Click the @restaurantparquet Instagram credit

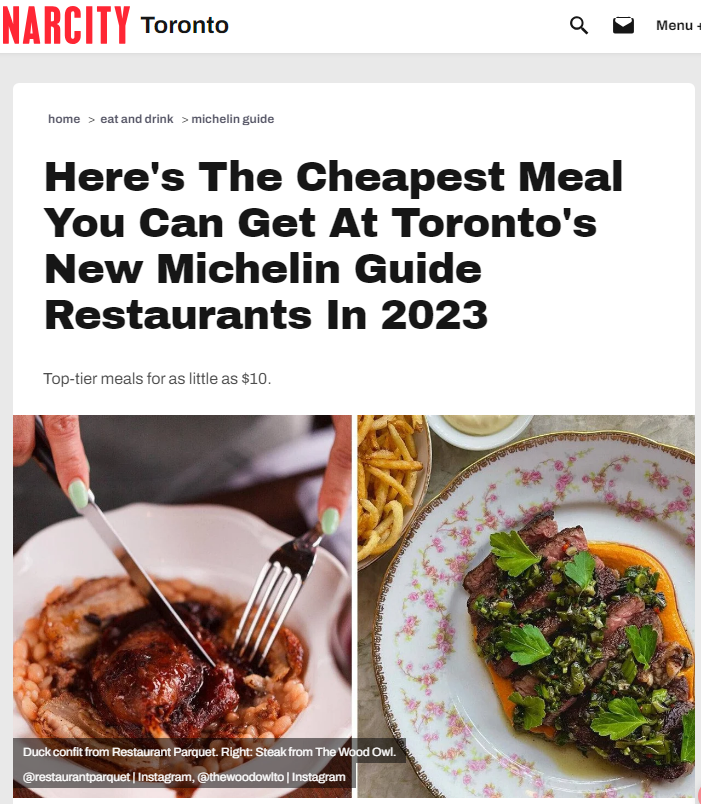76,777
